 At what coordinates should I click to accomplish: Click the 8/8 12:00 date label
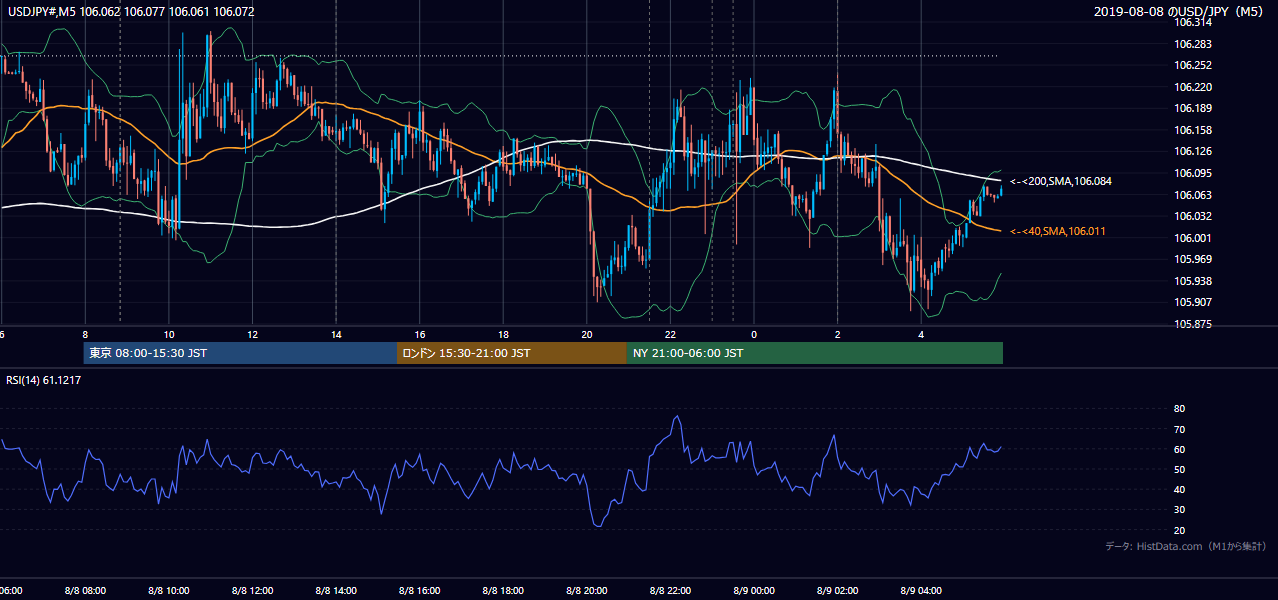253,591
